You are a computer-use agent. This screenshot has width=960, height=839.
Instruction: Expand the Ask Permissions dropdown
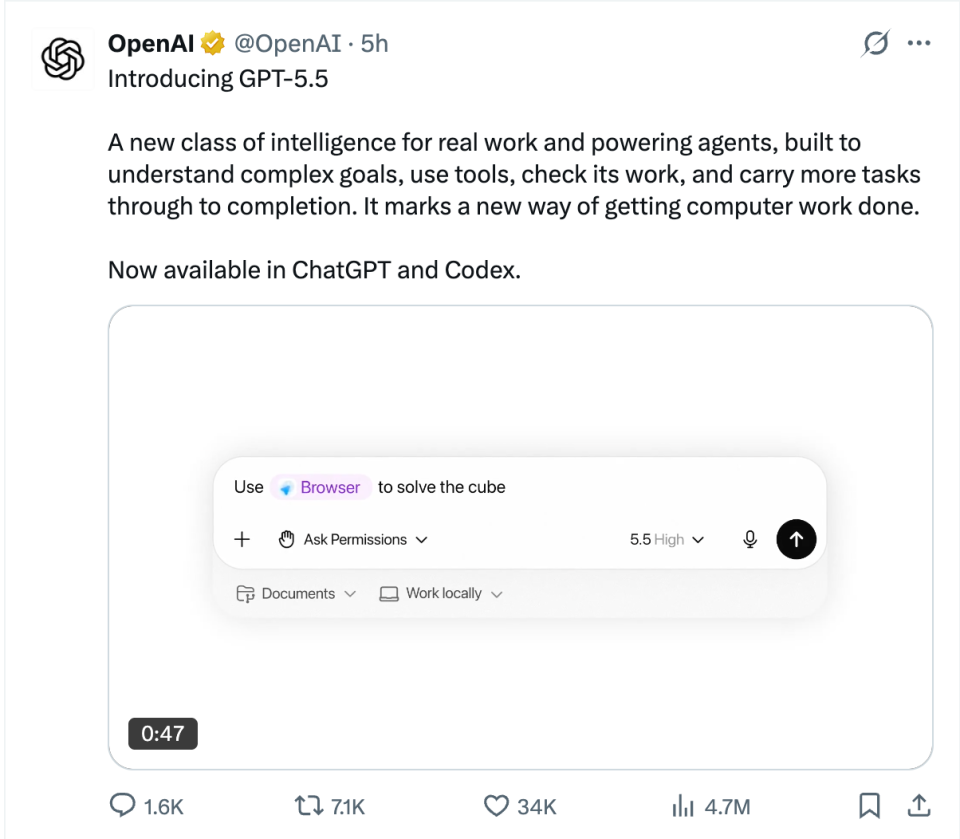(353, 539)
